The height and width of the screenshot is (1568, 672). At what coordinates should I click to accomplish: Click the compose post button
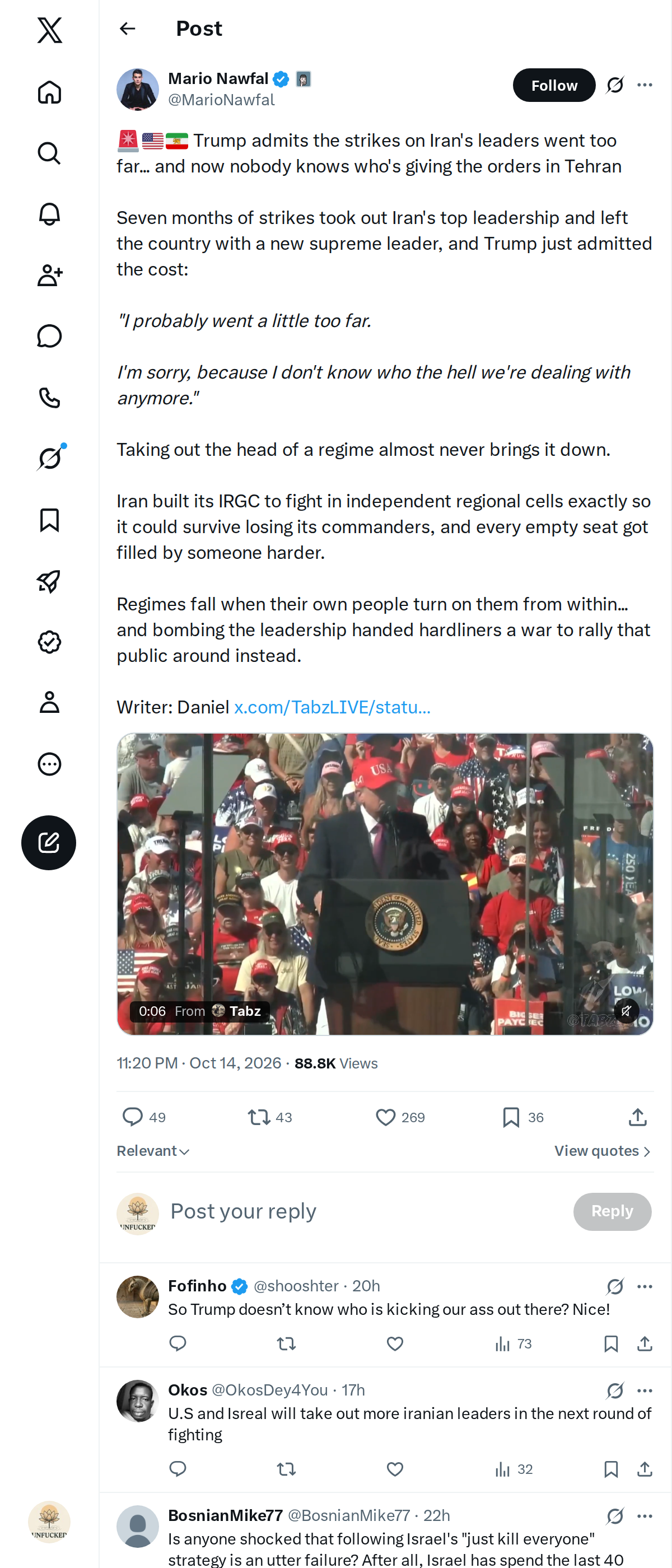(x=49, y=842)
